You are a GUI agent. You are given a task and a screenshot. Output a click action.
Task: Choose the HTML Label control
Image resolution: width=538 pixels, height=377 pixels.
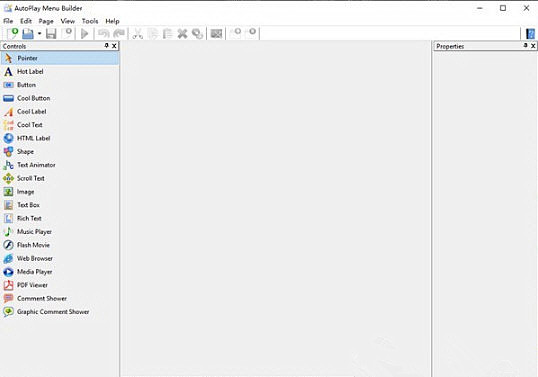tap(27, 138)
